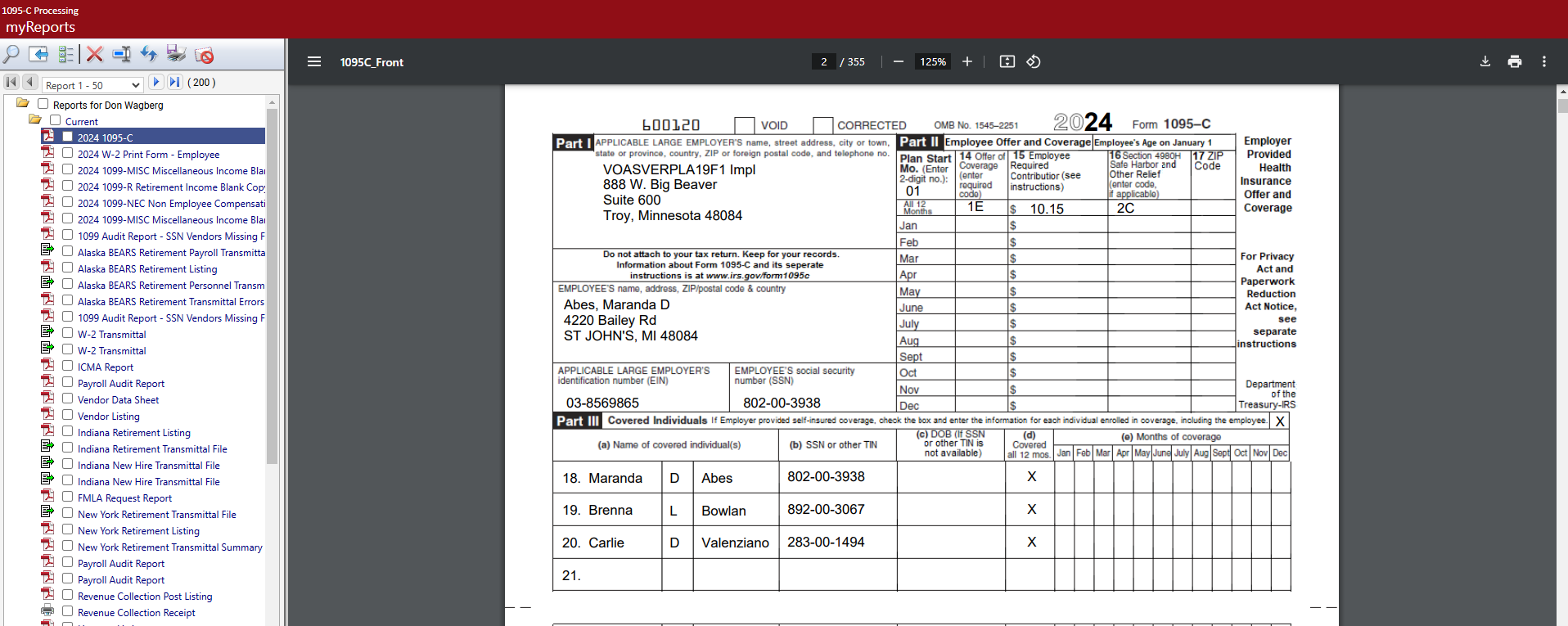
Task: Open Alaska BEARS Retirement Transmittal Errors report
Action: 171,301
